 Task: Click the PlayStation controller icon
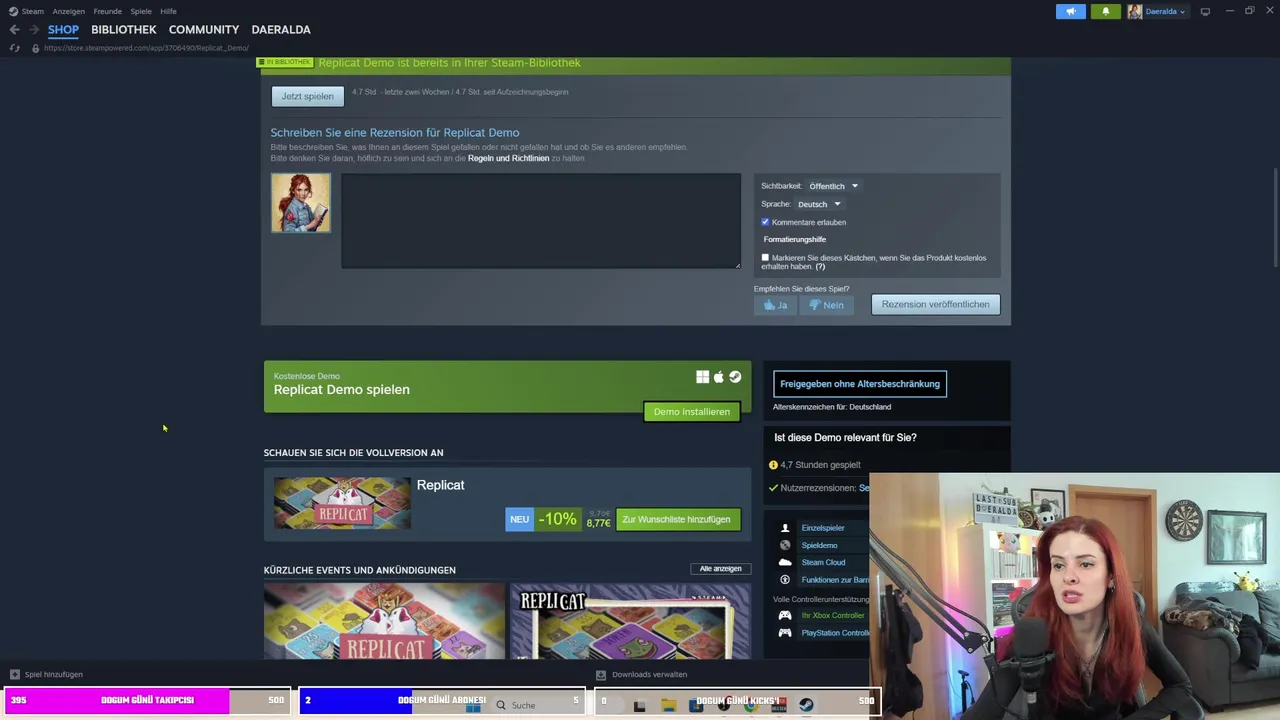[785, 633]
